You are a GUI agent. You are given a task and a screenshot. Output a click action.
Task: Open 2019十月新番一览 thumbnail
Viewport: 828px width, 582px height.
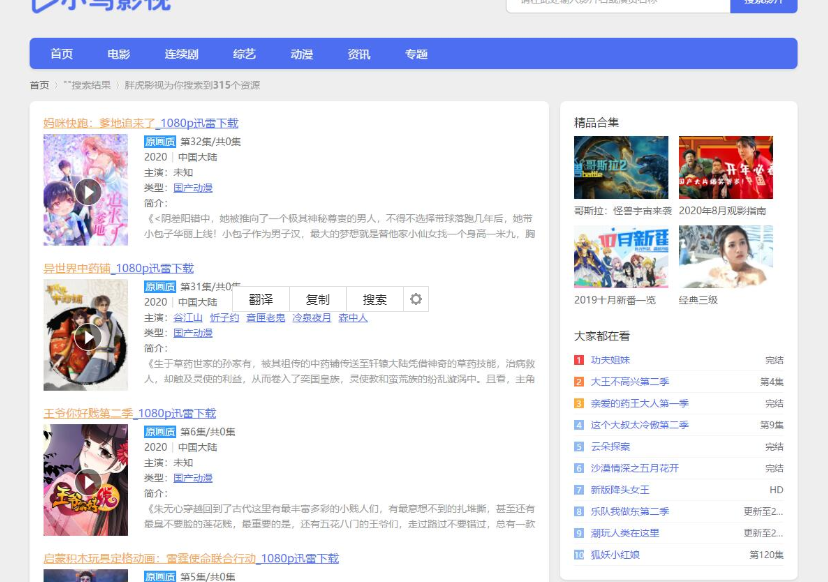(x=621, y=257)
